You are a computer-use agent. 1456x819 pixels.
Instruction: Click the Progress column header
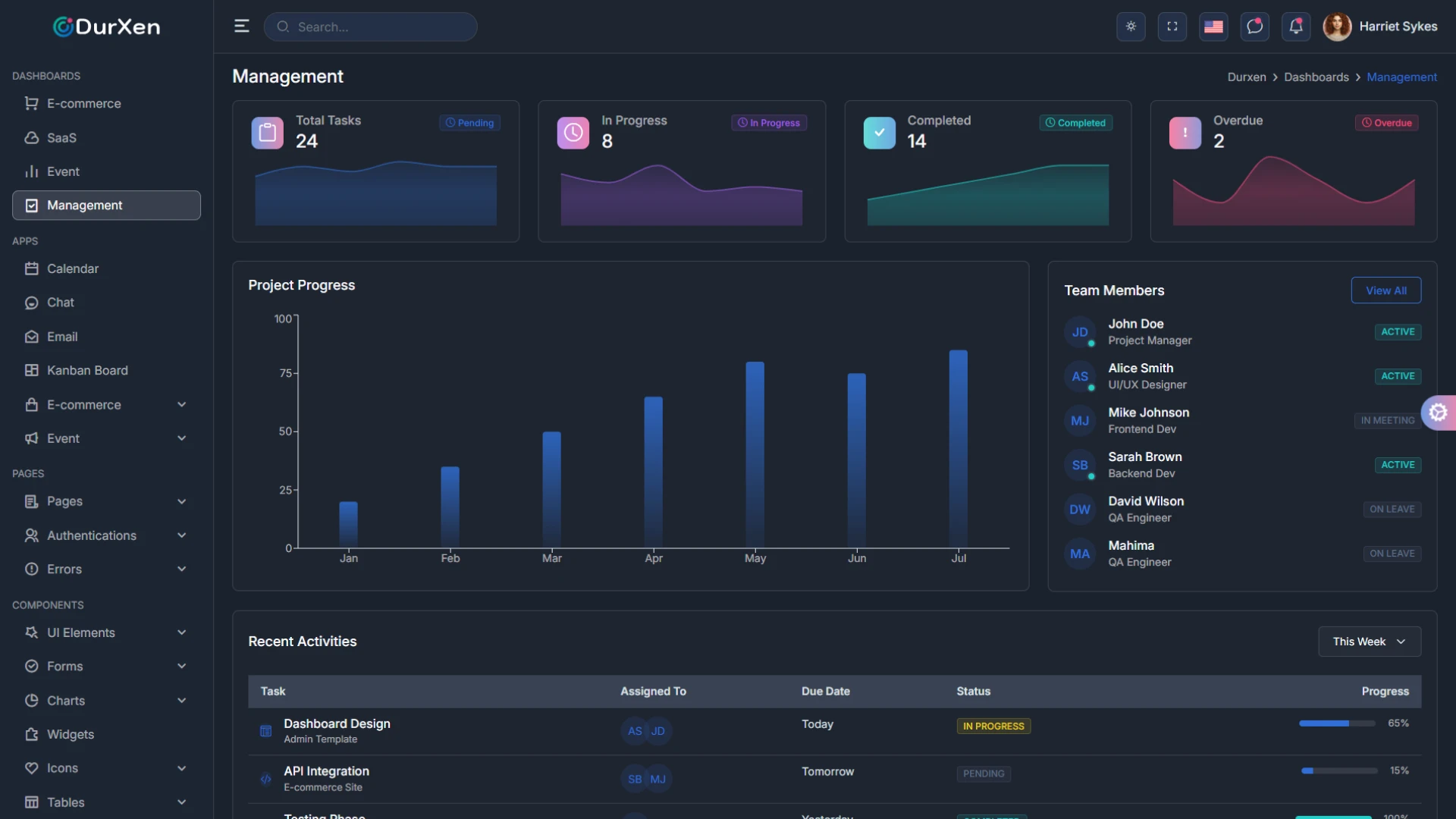pos(1385,692)
